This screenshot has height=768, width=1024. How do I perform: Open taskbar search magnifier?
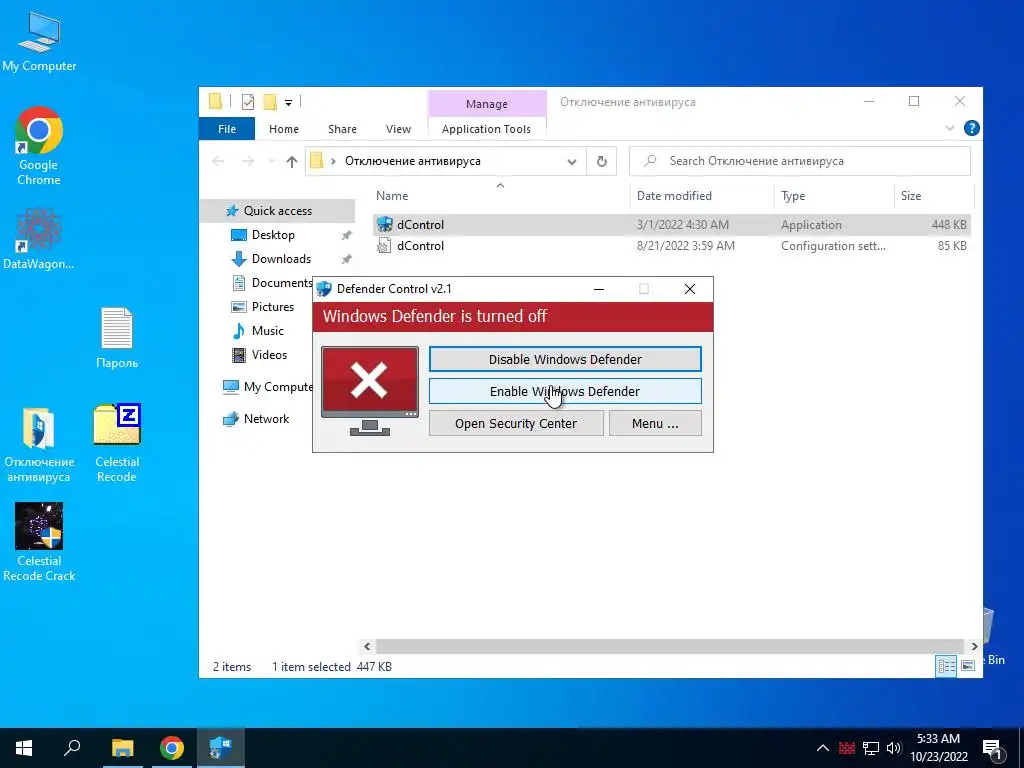pos(72,748)
